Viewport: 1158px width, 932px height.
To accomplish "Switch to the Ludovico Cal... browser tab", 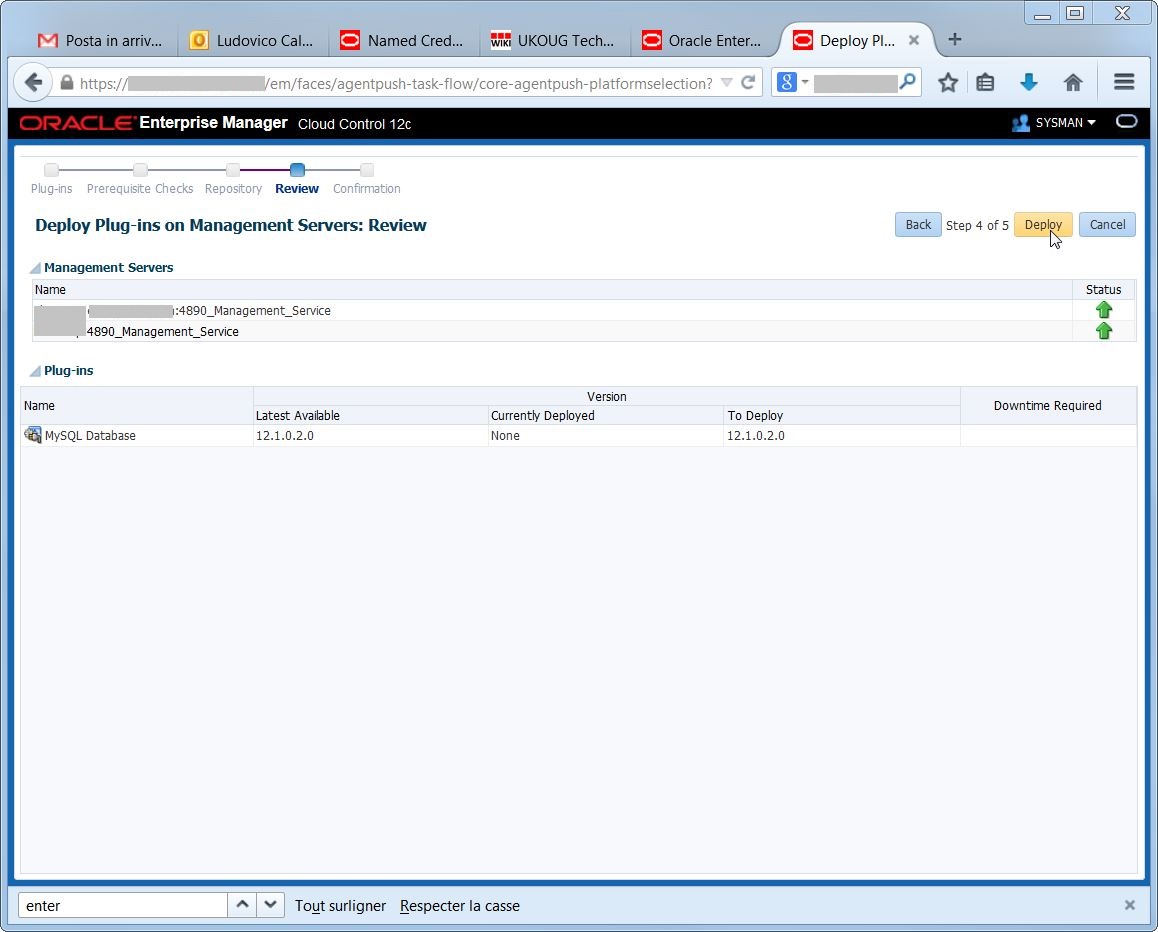I will 252,41.
